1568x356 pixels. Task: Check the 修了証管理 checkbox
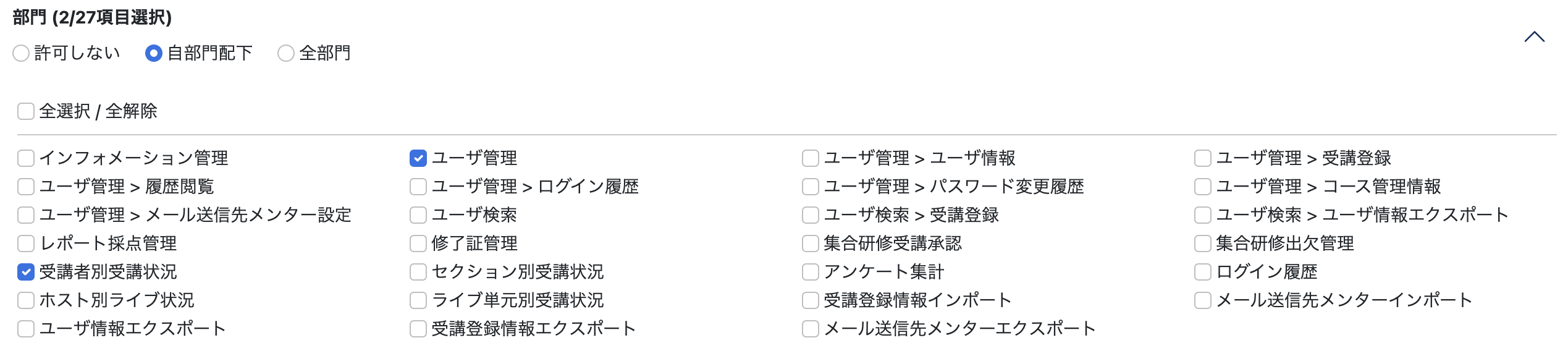click(417, 244)
